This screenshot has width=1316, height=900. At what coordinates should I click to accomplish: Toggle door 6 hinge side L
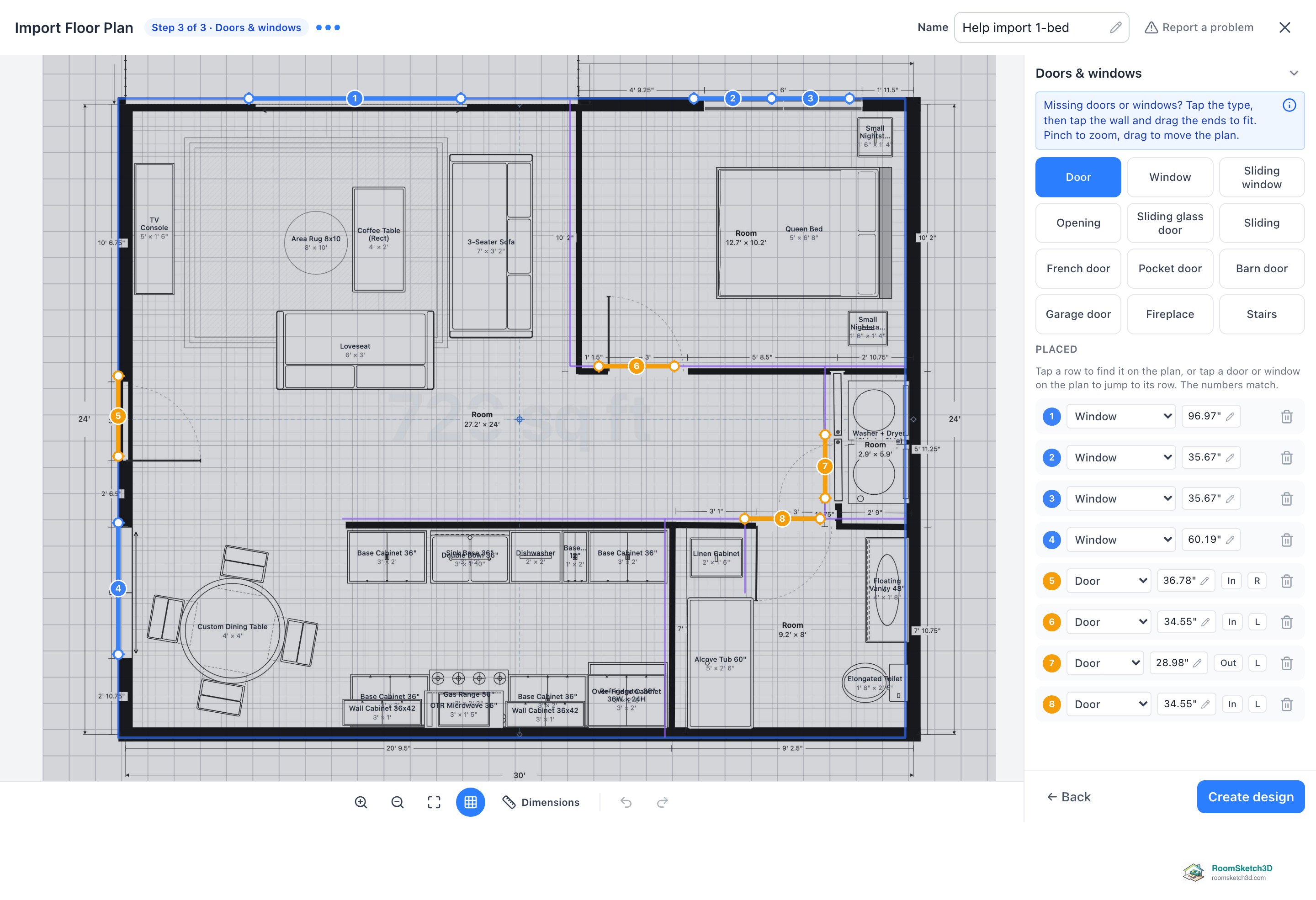point(1257,622)
